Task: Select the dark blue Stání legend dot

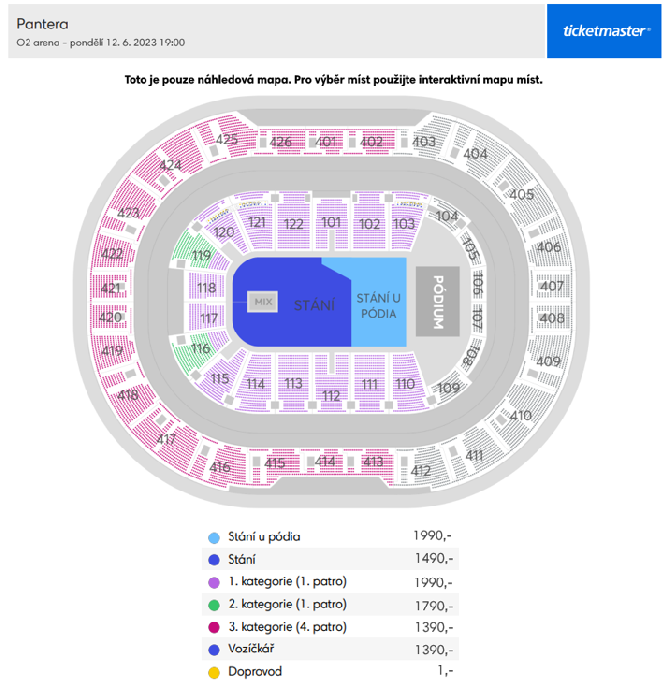Action: pyautogui.click(x=214, y=559)
